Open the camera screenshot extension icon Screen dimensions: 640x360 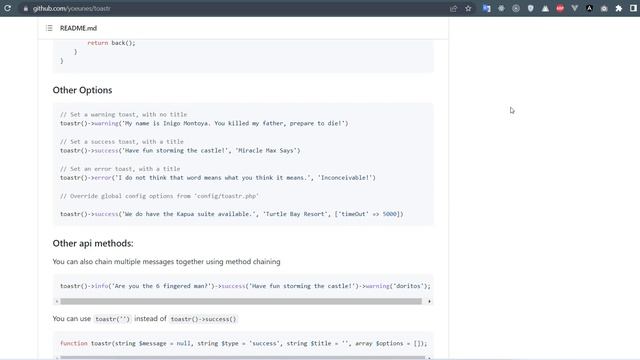pyautogui.click(x=604, y=9)
